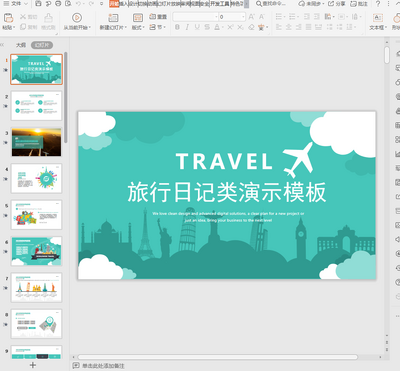Click the find command search field

click(x=271, y=4)
